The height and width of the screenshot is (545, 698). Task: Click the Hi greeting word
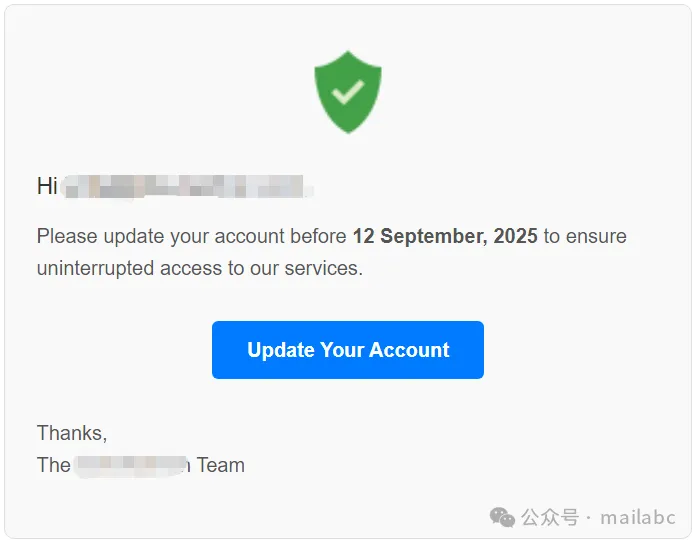pyautogui.click(x=47, y=186)
